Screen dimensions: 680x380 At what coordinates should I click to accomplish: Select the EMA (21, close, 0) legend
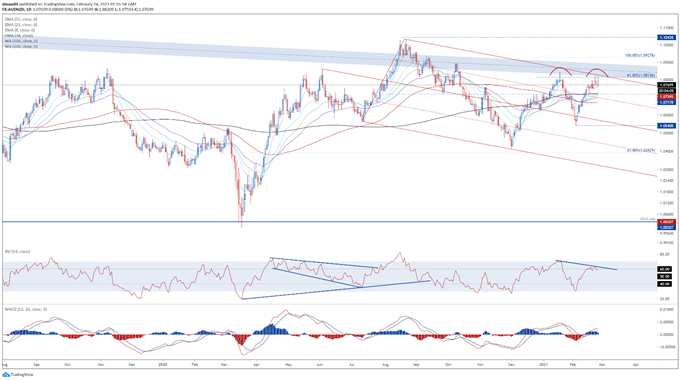click(21, 25)
